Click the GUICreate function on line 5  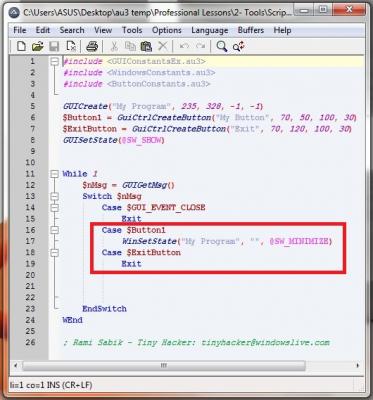(x=85, y=107)
